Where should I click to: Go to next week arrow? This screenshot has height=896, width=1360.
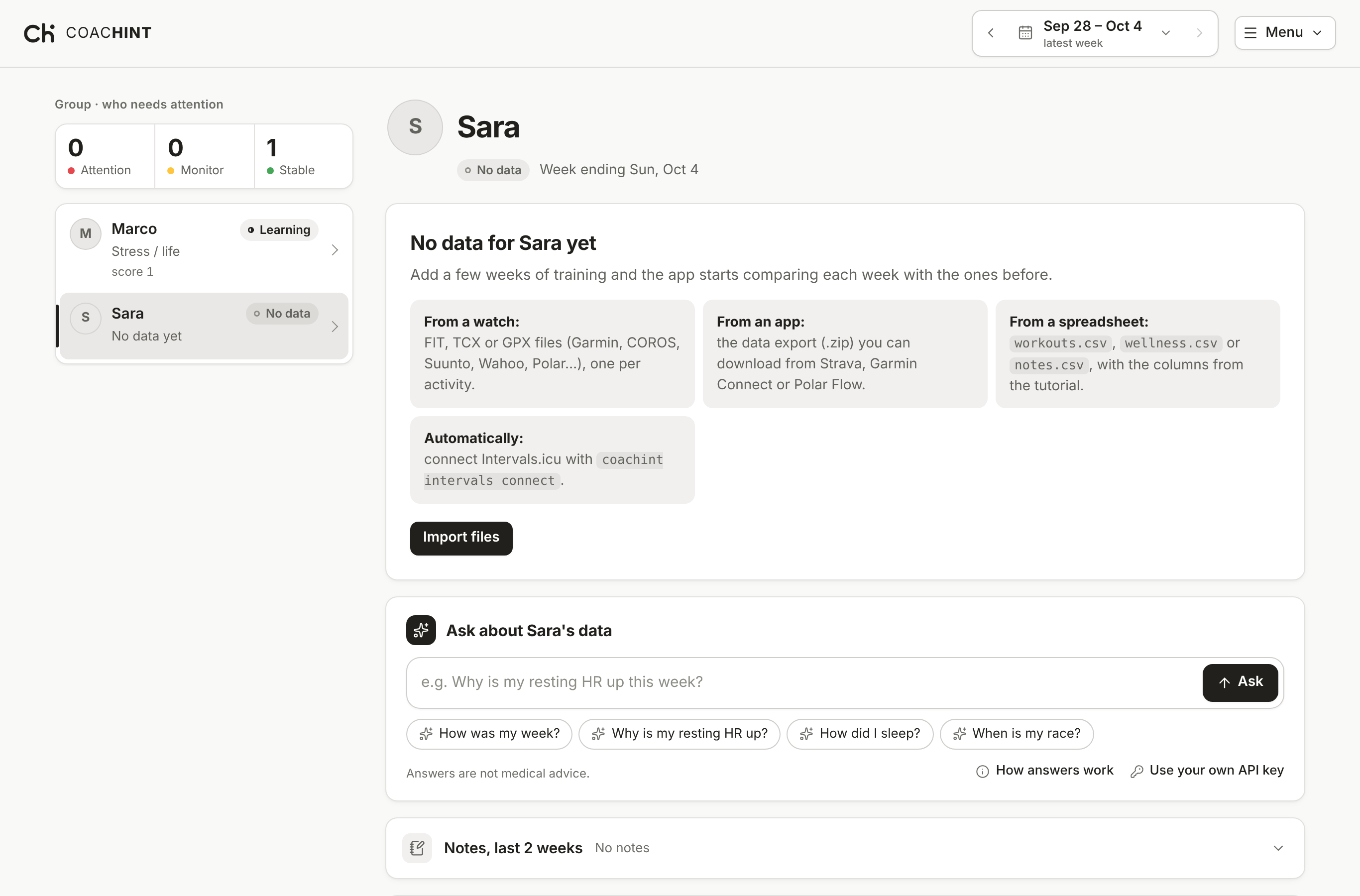pos(1199,33)
